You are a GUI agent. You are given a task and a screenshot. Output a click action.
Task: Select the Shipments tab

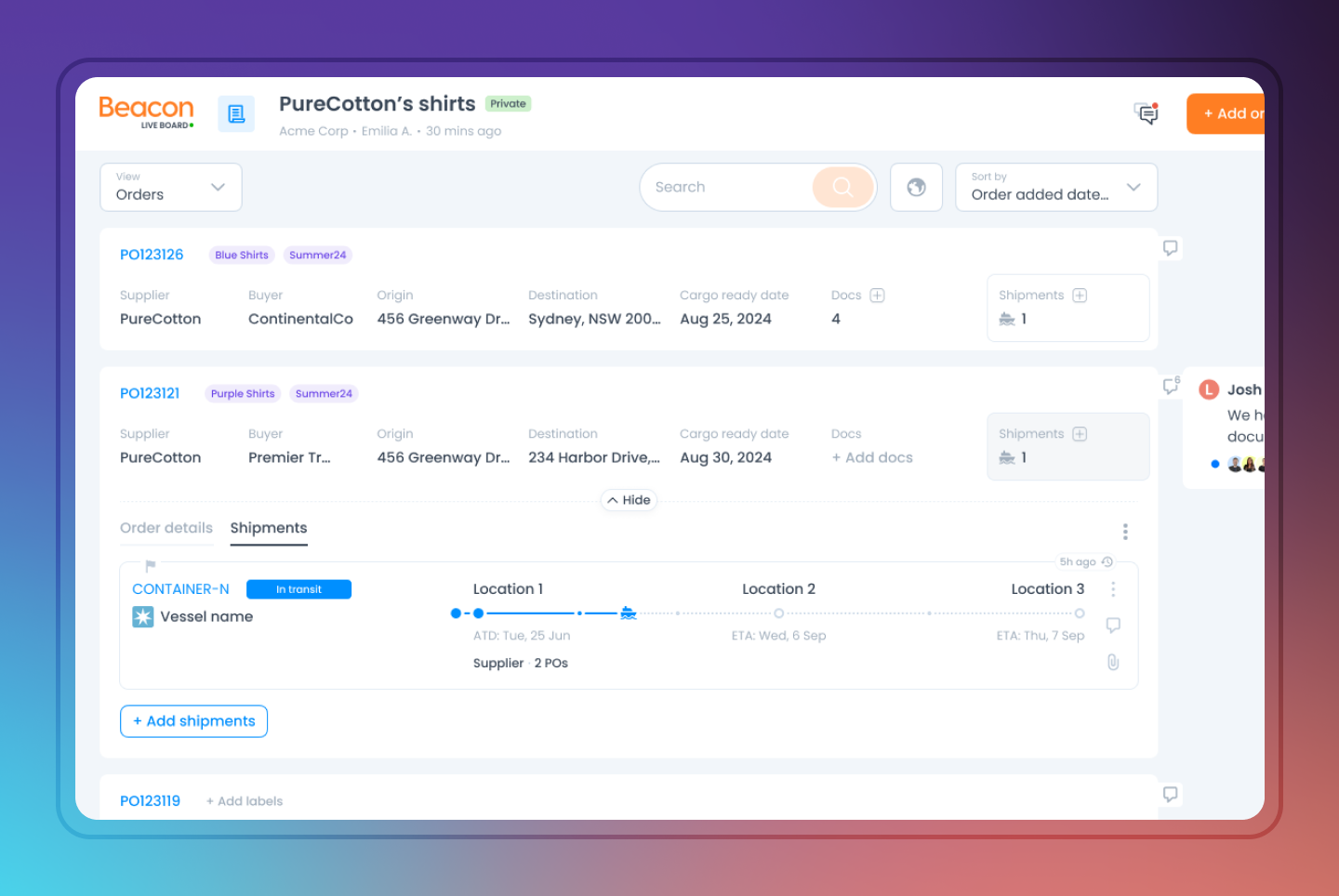click(269, 528)
